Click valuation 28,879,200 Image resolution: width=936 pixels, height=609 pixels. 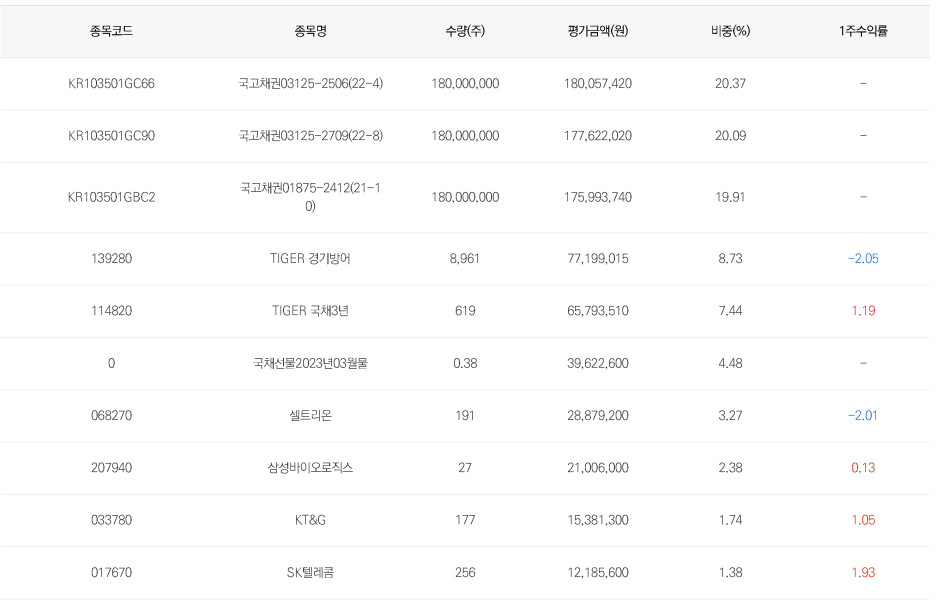pyautogui.click(x=598, y=416)
